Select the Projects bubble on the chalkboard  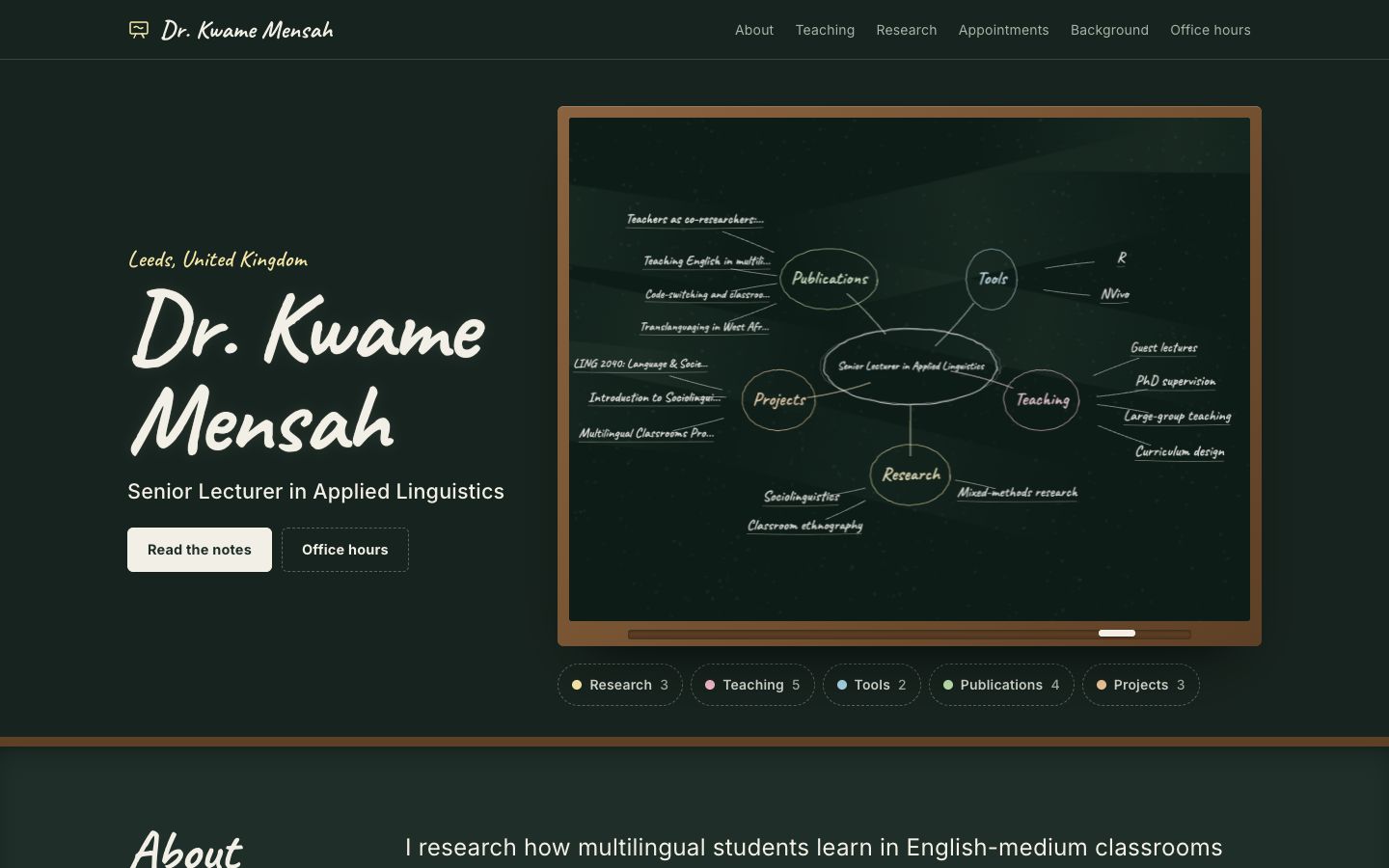point(778,399)
